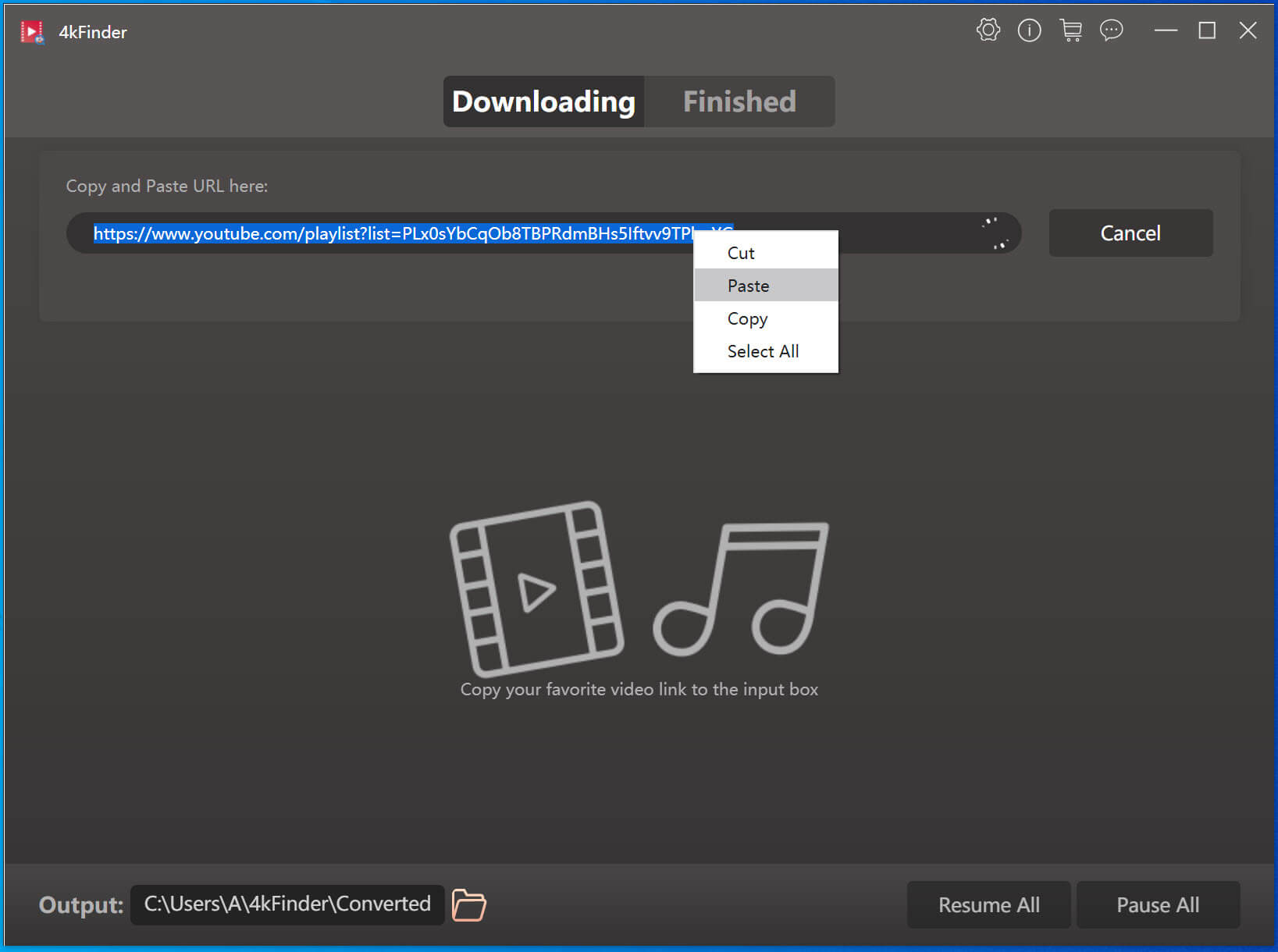Click the 4kFinder app logo
1278x952 pixels.
(x=32, y=32)
